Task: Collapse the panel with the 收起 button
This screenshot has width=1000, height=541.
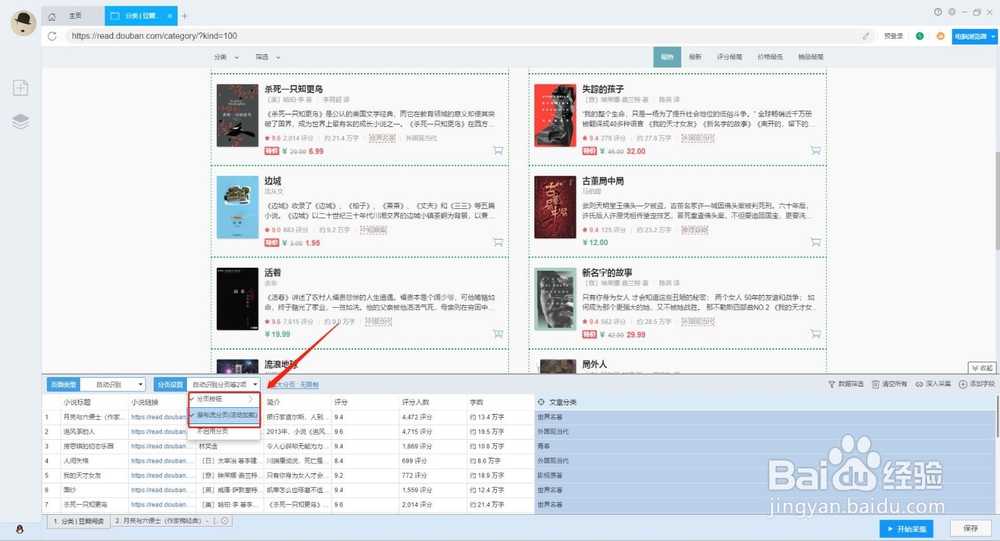Action: (x=982, y=368)
